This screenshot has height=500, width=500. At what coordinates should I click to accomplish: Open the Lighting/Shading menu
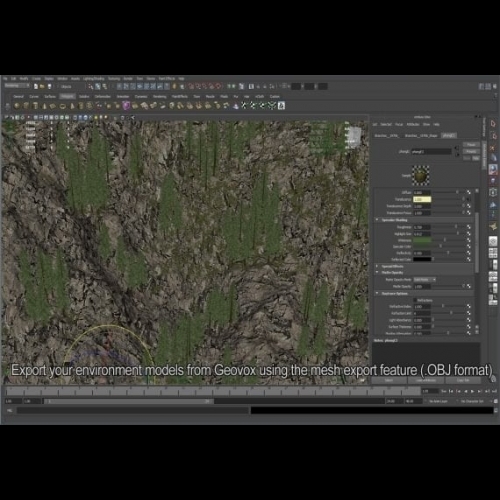[x=94, y=79]
